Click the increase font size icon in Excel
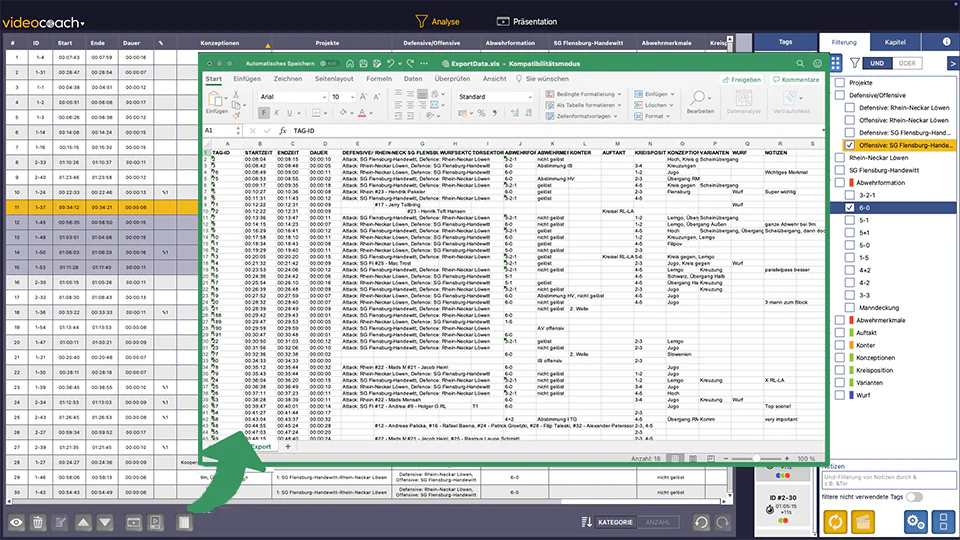The width and height of the screenshot is (960, 540). coord(364,97)
